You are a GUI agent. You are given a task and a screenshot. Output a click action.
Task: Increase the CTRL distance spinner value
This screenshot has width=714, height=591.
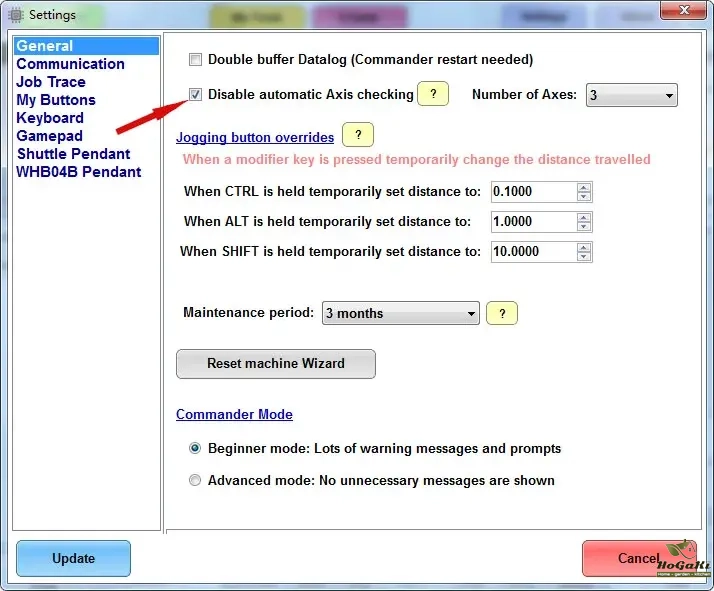584,187
